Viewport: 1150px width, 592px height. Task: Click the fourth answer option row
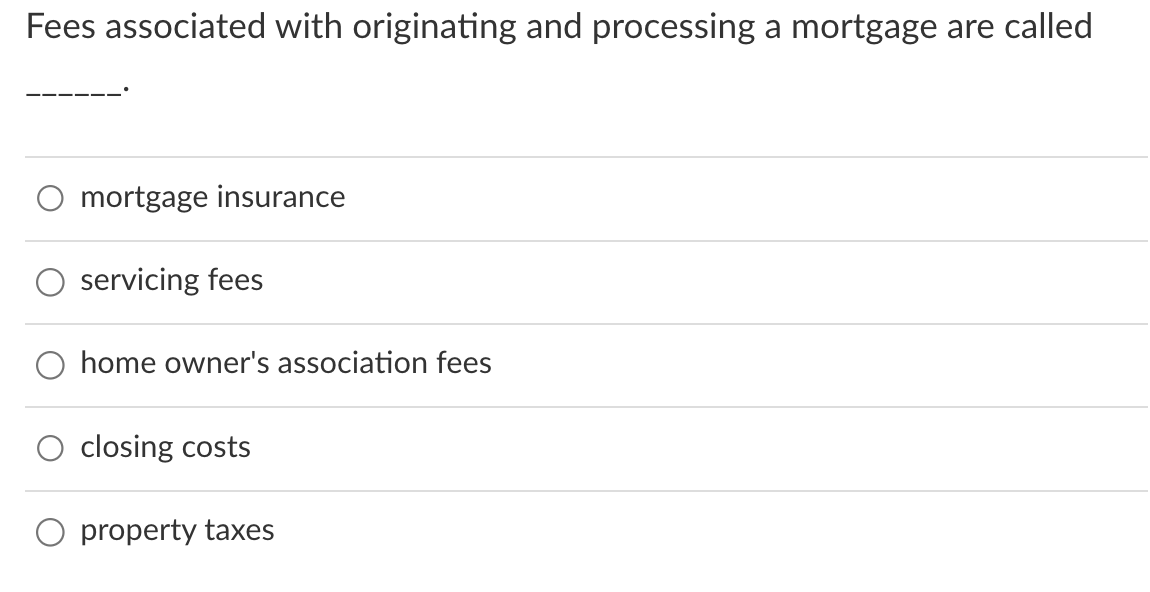pyautogui.click(x=575, y=448)
